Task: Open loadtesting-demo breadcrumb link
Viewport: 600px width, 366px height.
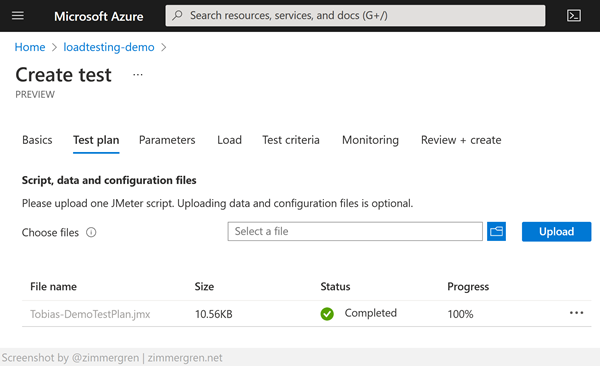Action: pyautogui.click(x=109, y=47)
